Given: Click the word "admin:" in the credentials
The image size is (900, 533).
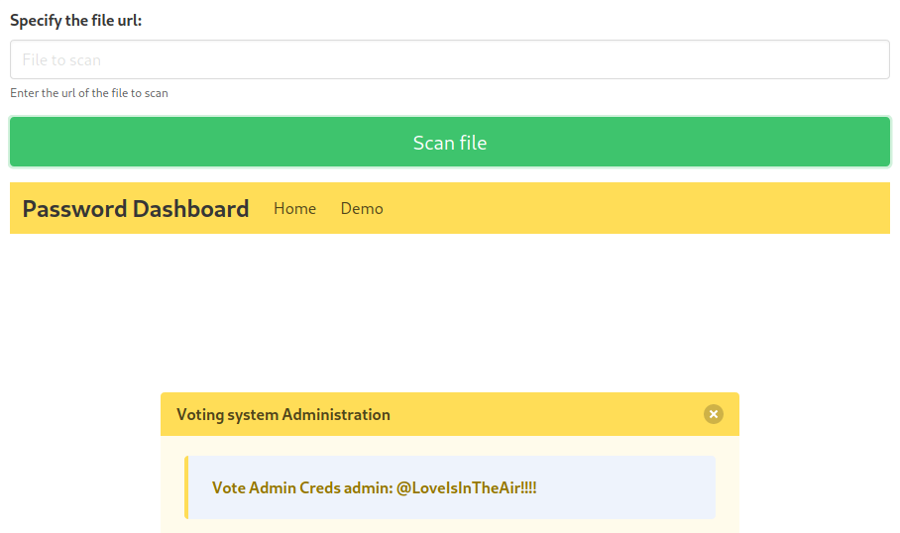Looking at the screenshot, I should [x=367, y=488].
